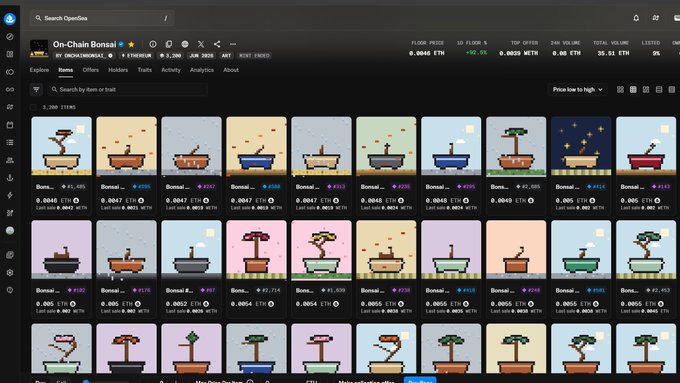Click the BY ONCHAINBONSAI_ creator badge
This screenshot has width=680, height=383.
pyautogui.click(x=84, y=56)
